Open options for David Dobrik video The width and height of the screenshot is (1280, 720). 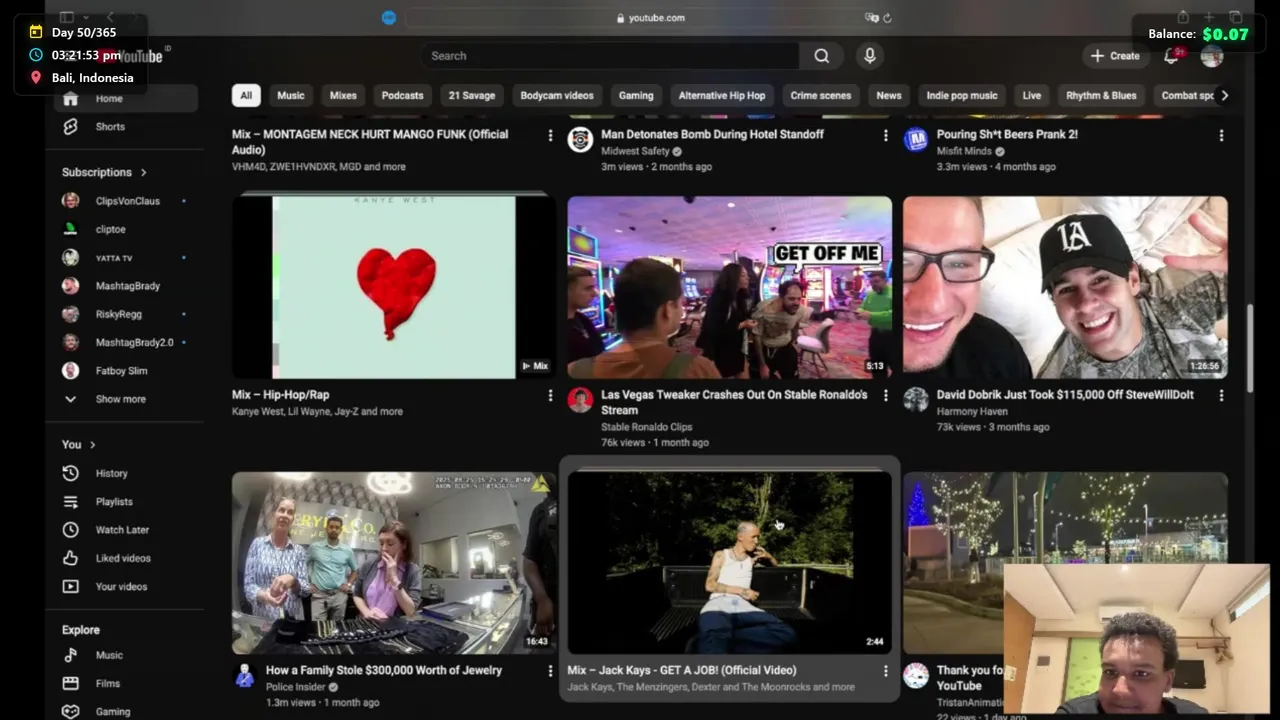[1221, 395]
